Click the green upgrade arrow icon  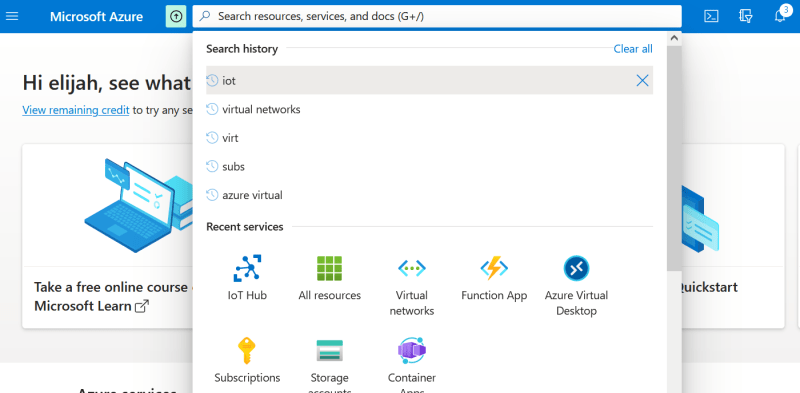coord(176,16)
